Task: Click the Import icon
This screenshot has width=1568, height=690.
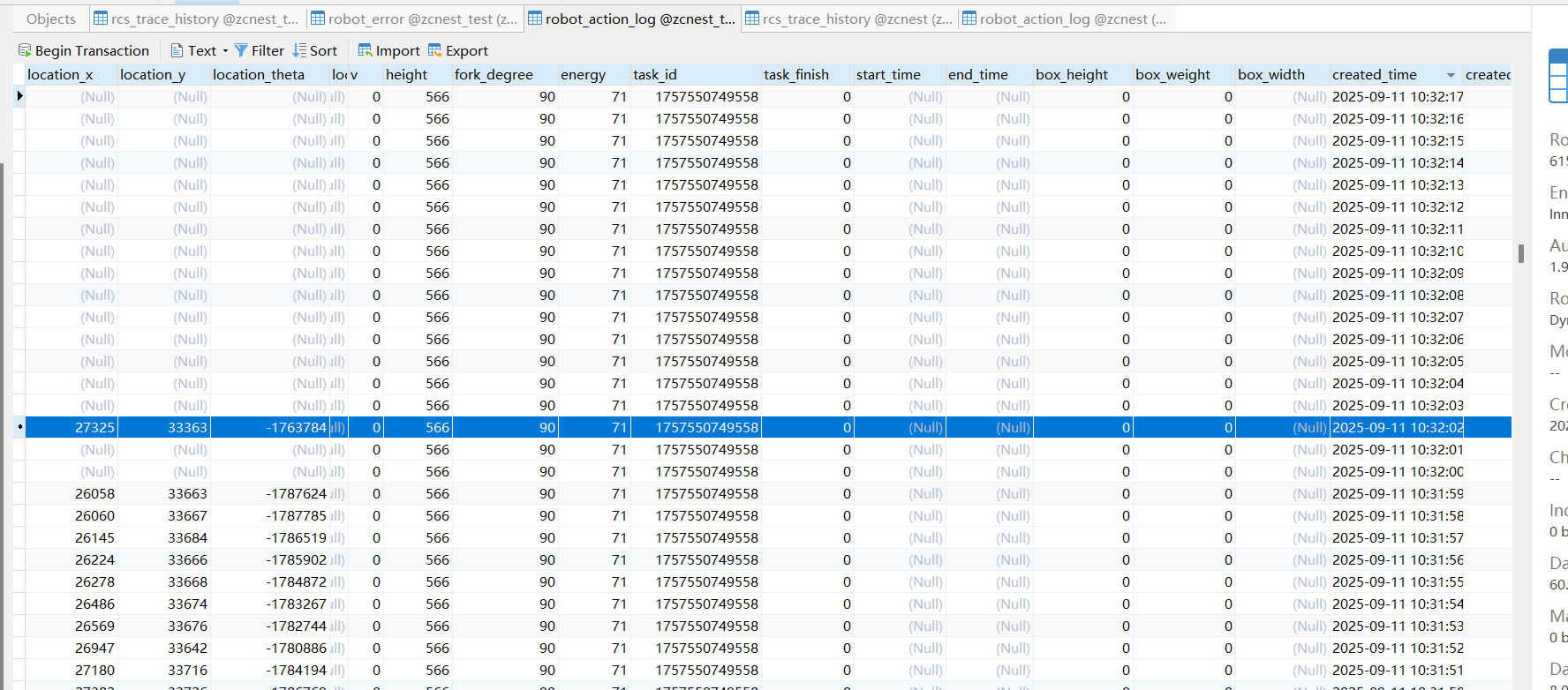Action: 365,50
